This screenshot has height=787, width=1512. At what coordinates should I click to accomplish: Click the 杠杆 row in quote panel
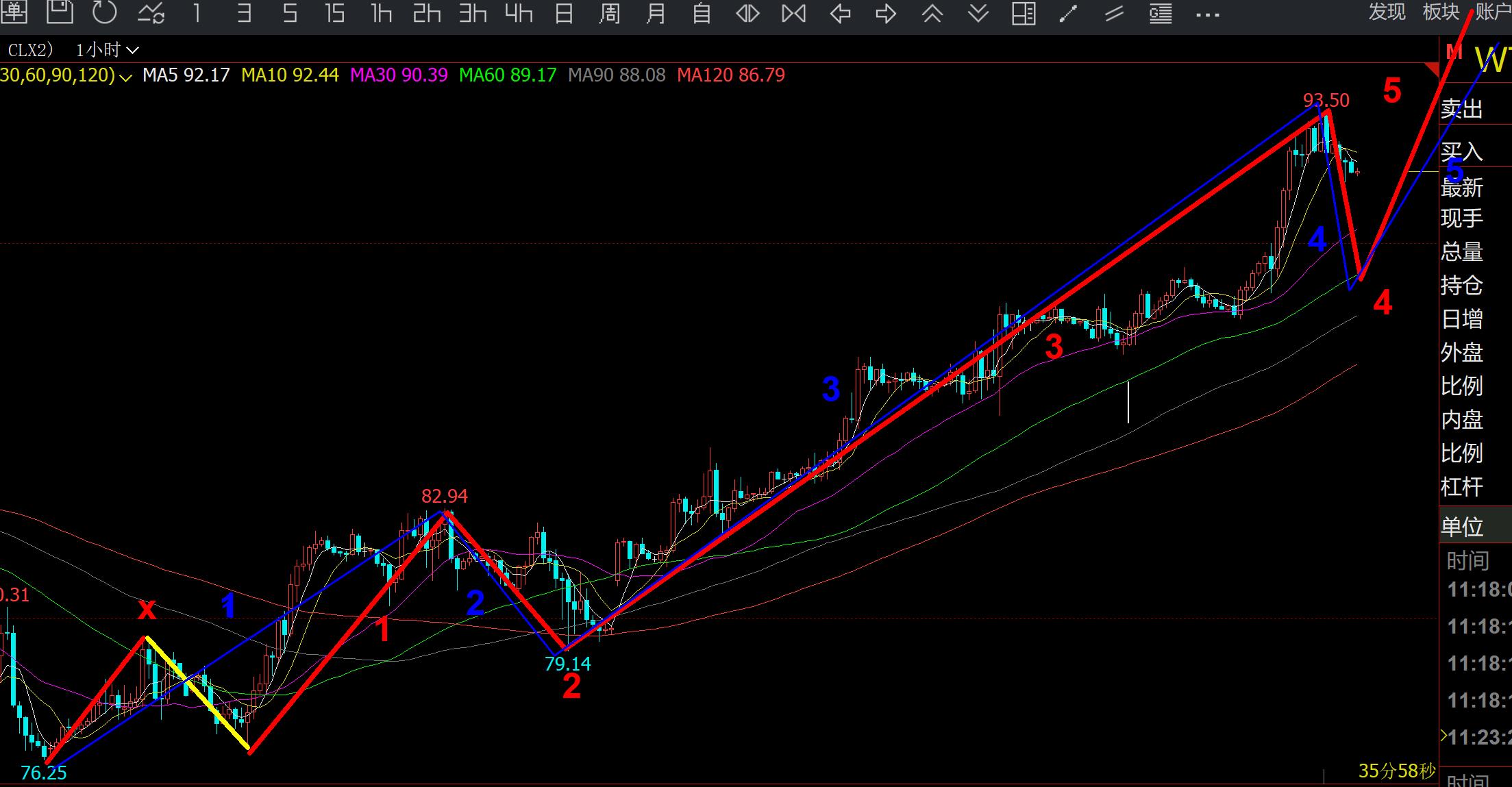coord(1476,486)
